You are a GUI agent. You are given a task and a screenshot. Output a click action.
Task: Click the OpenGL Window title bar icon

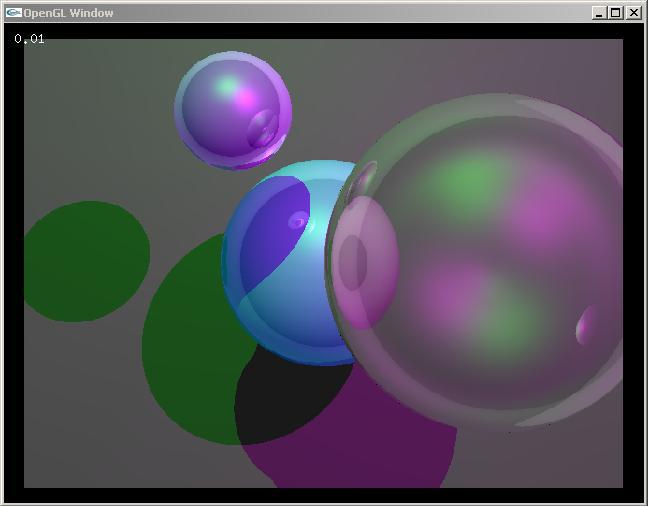coord(13,13)
